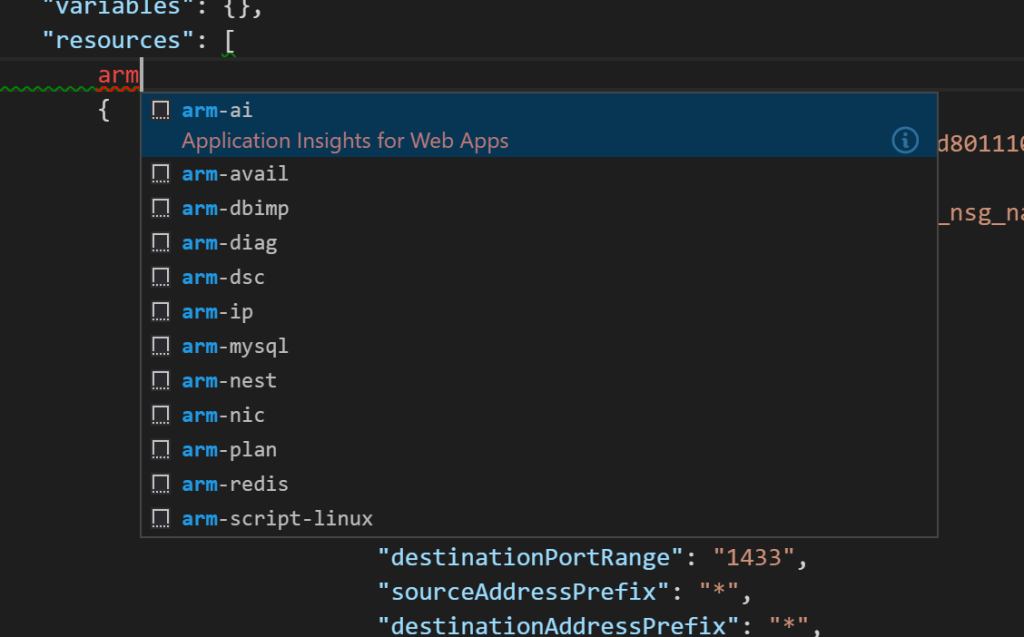Toggle the checkbox next to arm-dsc

(160, 276)
